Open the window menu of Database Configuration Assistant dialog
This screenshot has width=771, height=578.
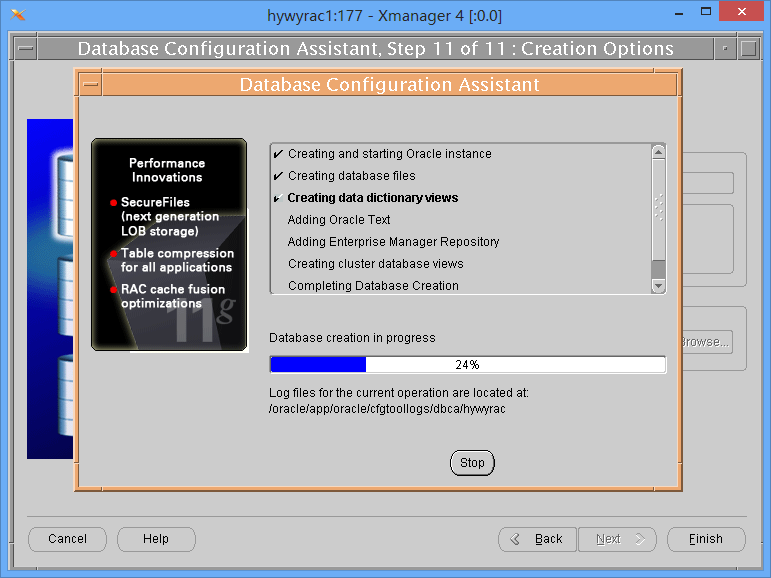[90, 85]
